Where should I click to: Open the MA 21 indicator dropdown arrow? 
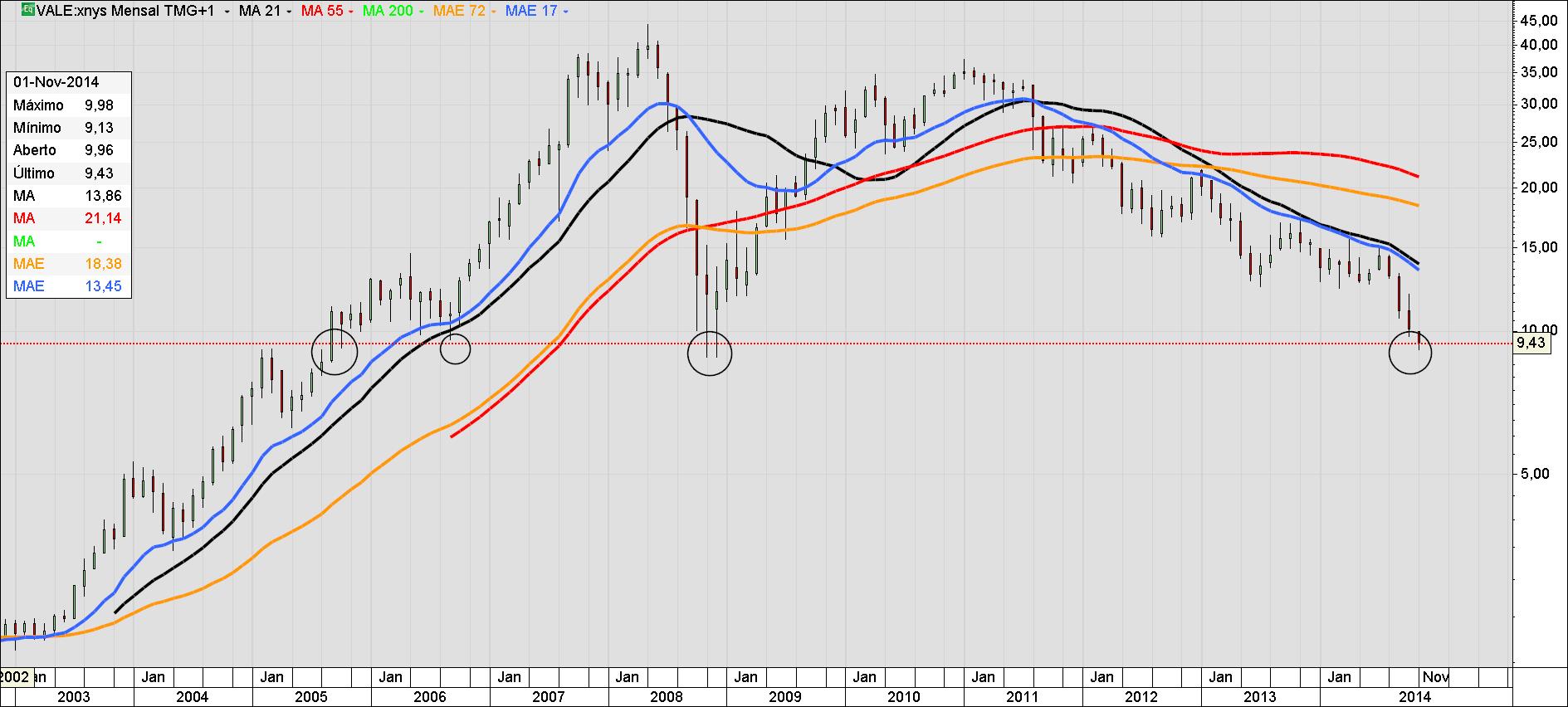coord(289,12)
